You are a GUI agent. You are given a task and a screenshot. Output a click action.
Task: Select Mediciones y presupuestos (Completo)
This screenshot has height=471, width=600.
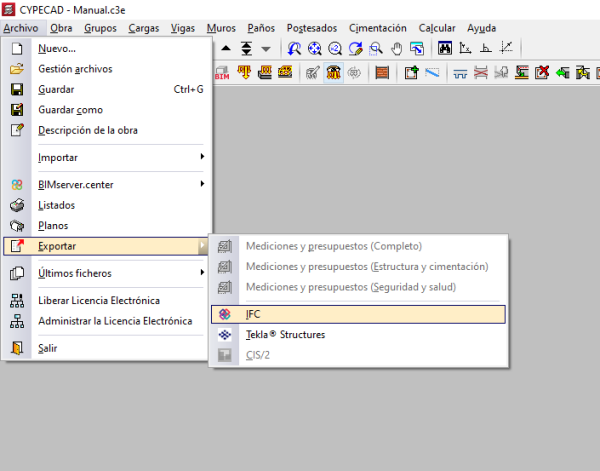(x=358, y=246)
